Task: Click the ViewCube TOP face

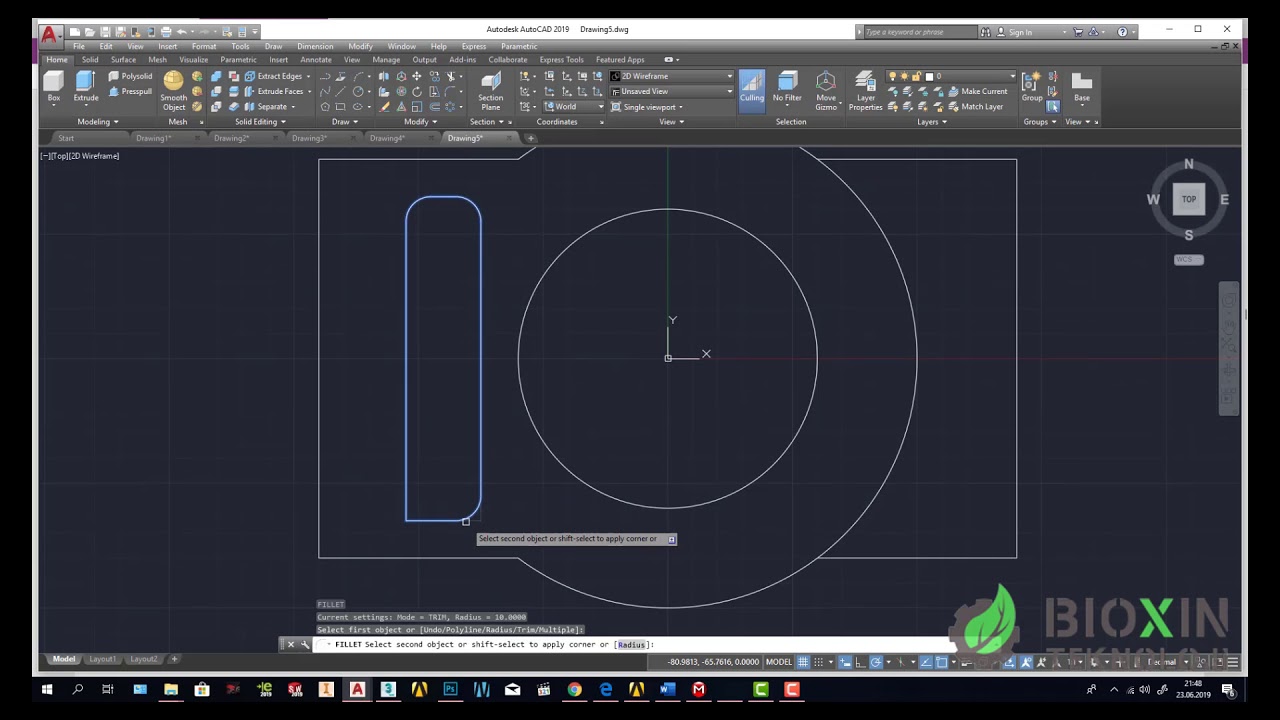Action: 1189,199
